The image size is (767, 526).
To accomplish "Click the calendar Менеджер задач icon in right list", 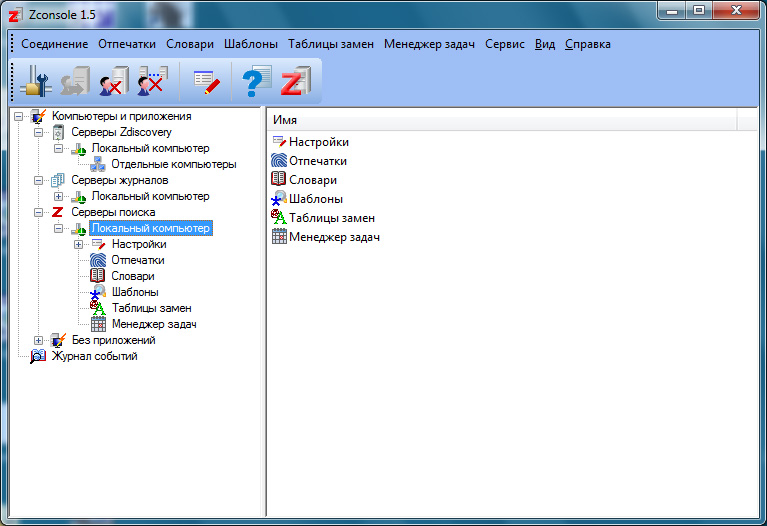I will [x=279, y=236].
